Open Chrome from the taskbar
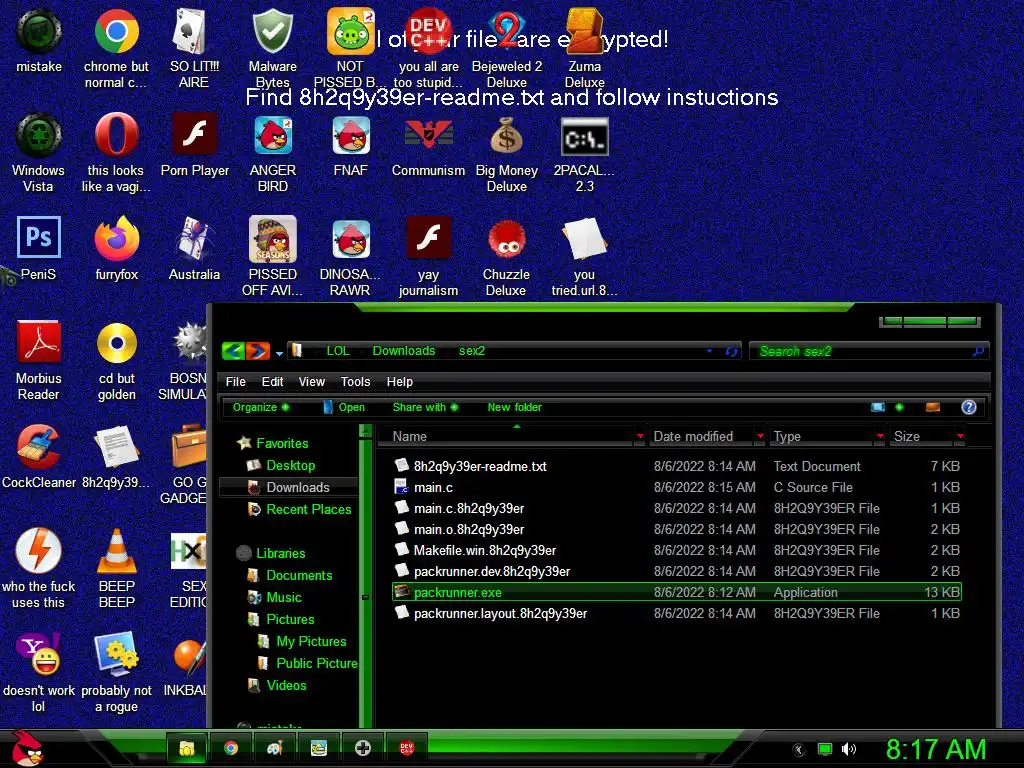Image resolution: width=1024 pixels, height=768 pixels. point(231,748)
